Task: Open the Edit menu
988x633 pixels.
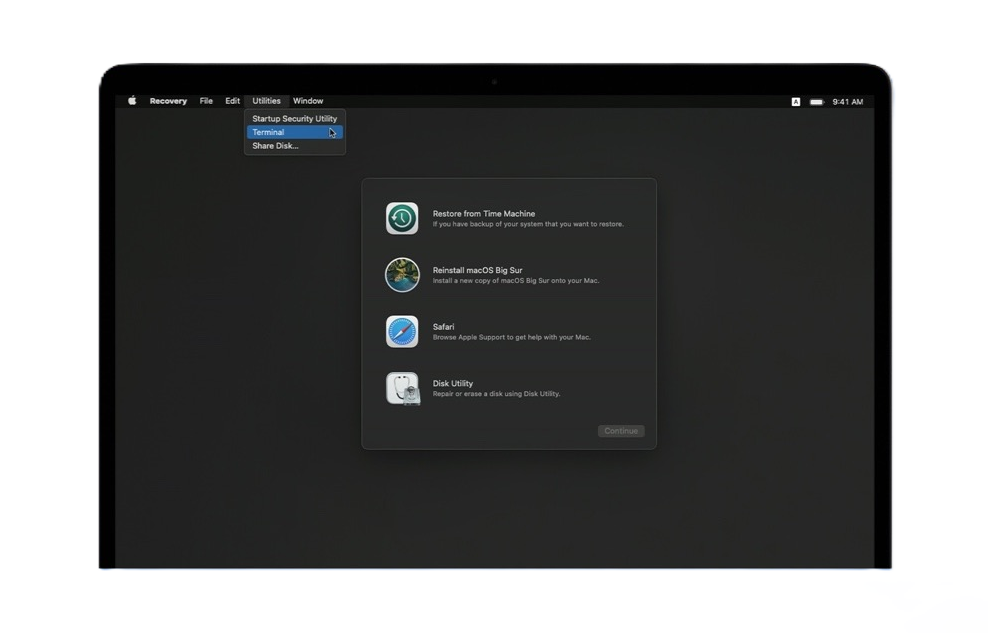Action: tap(233, 101)
